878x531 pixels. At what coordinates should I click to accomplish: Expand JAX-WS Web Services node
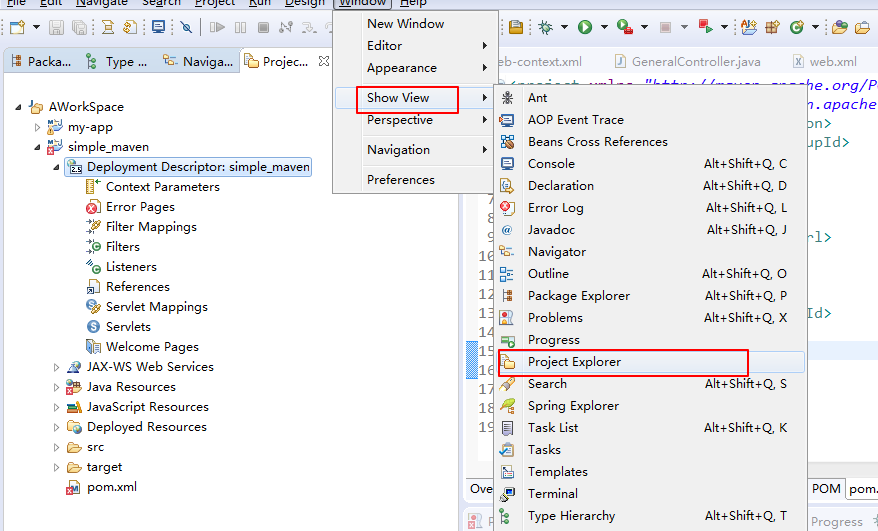pyautogui.click(x=57, y=367)
